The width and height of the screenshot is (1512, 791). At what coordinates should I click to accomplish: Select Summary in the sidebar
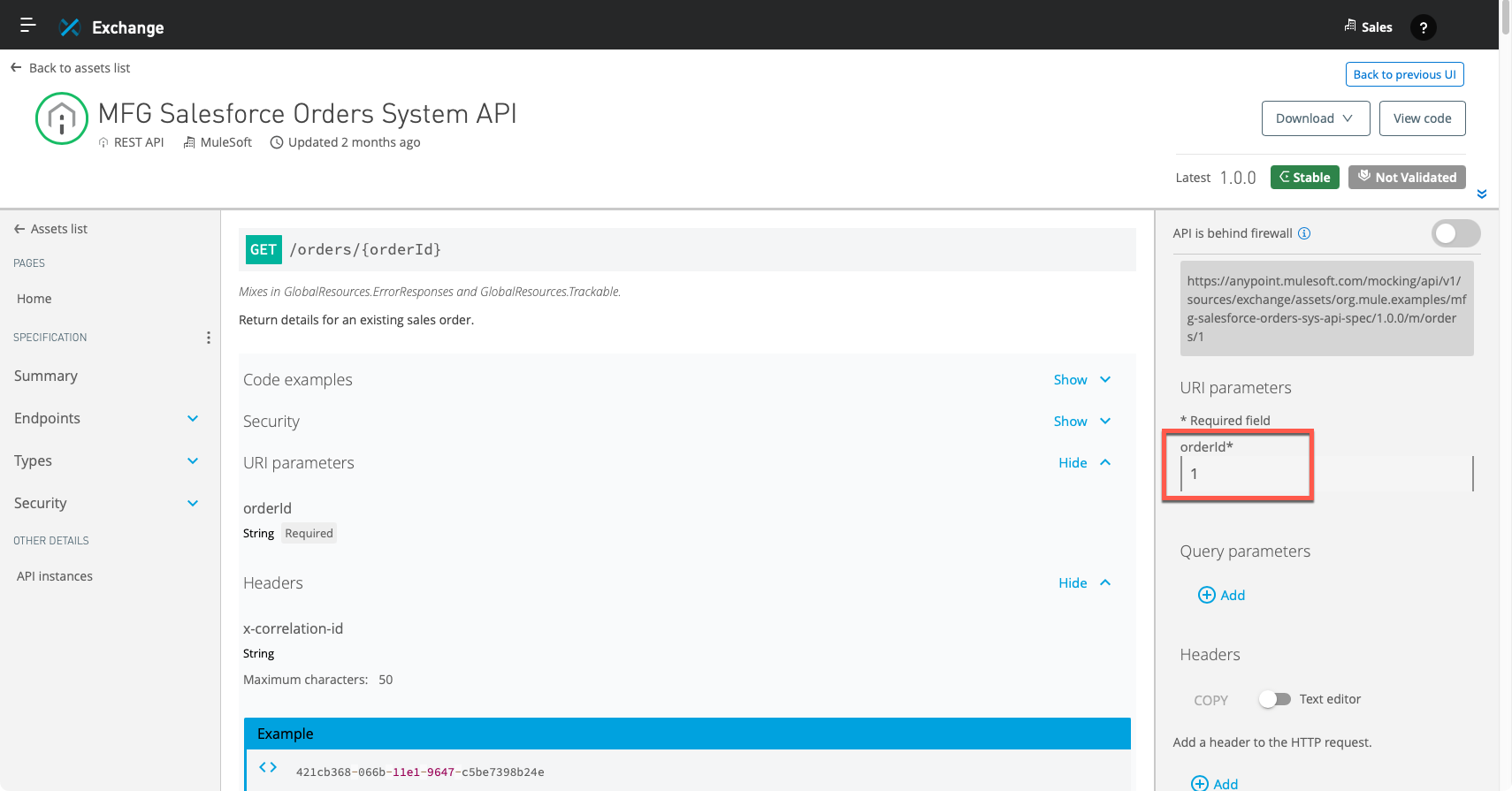(x=46, y=376)
